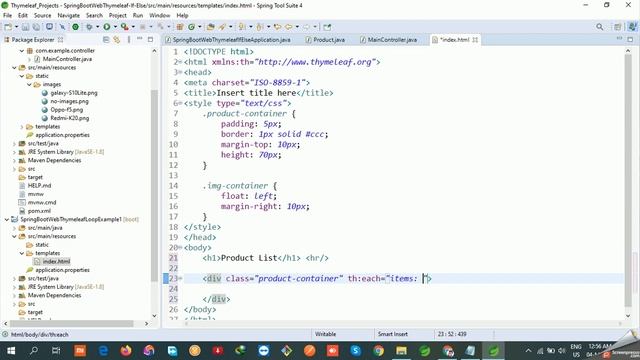Click MainController.java in the tree
The height and width of the screenshot is (360, 640).
tap(67, 59)
